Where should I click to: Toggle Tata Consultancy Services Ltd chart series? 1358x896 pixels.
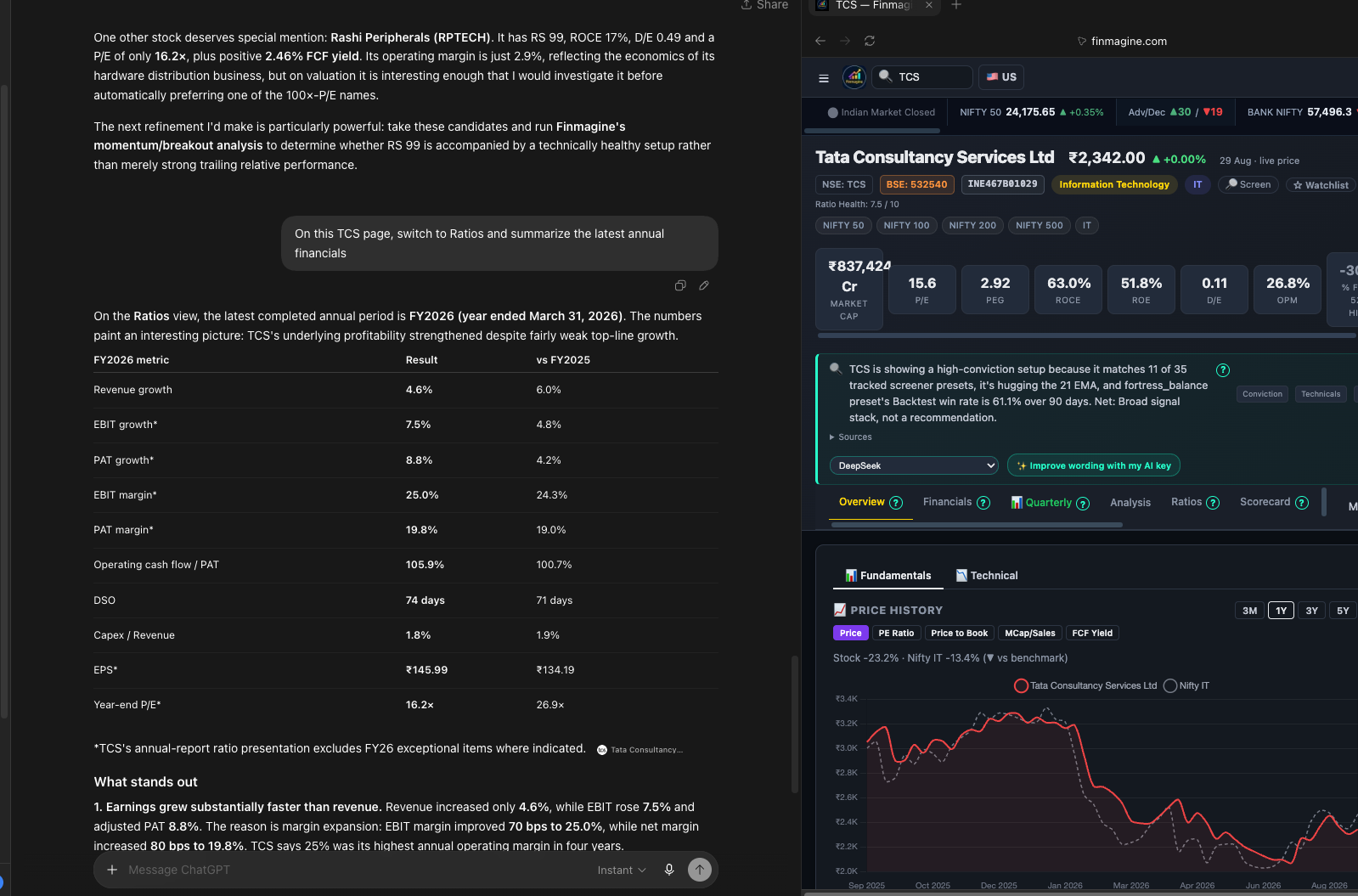1085,685
